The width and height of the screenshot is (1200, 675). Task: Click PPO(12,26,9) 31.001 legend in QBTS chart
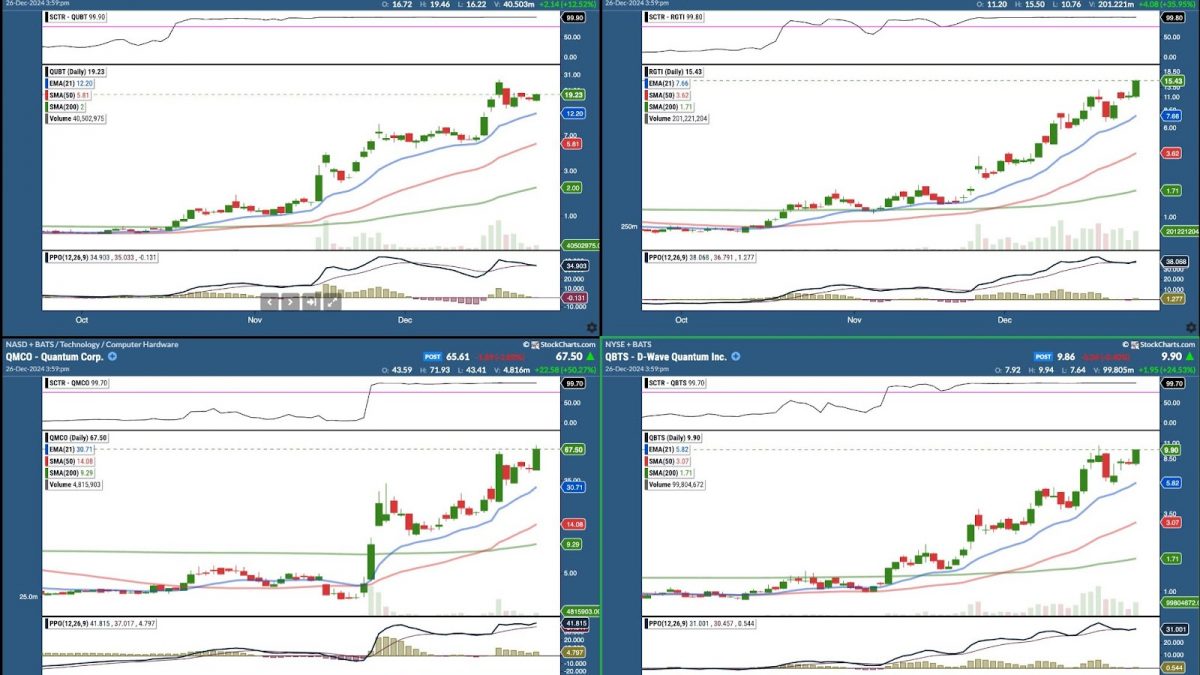pyautogui.click(x=700, y=623)
